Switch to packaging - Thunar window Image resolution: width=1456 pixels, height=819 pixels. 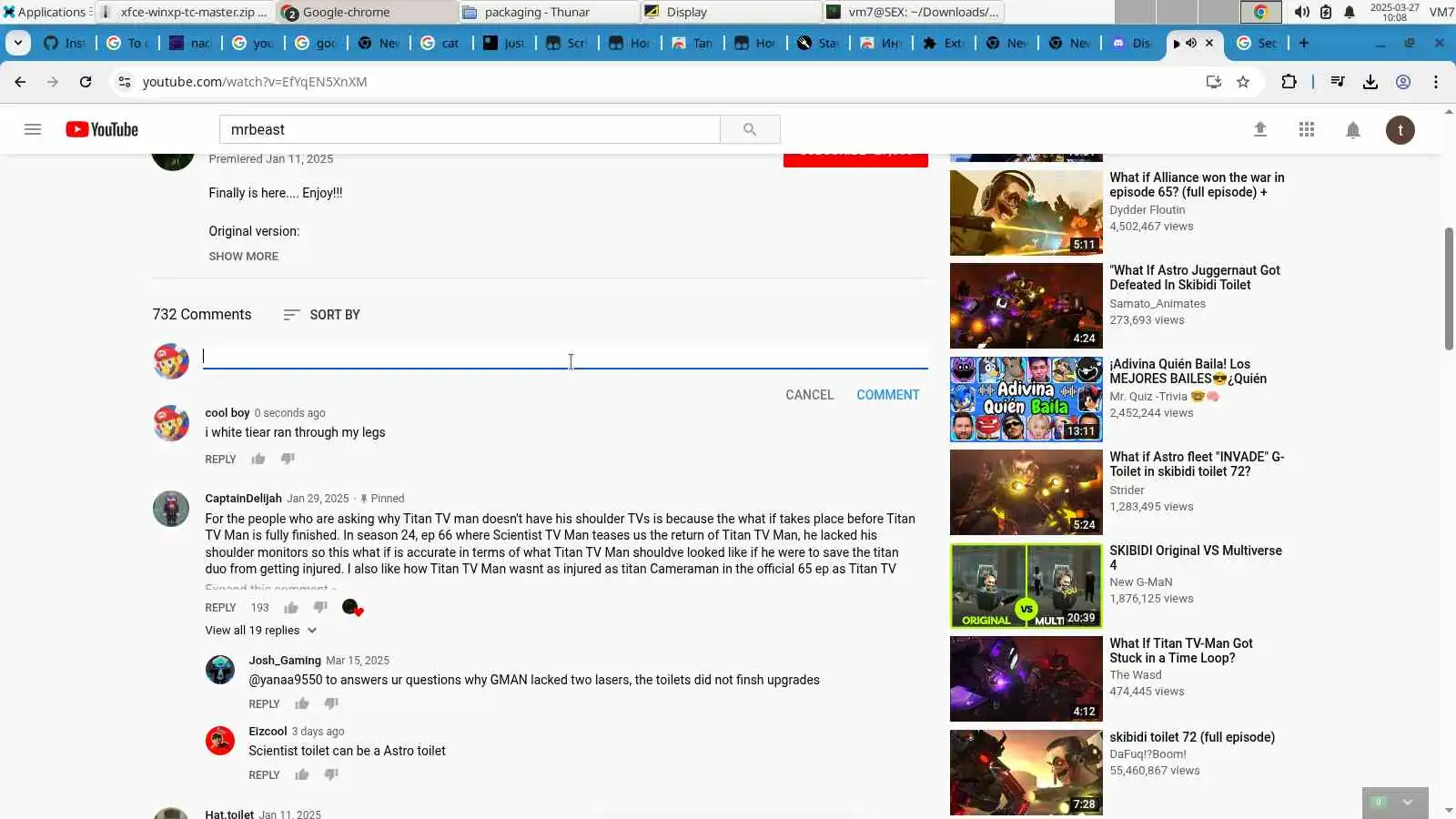point(549,12)
